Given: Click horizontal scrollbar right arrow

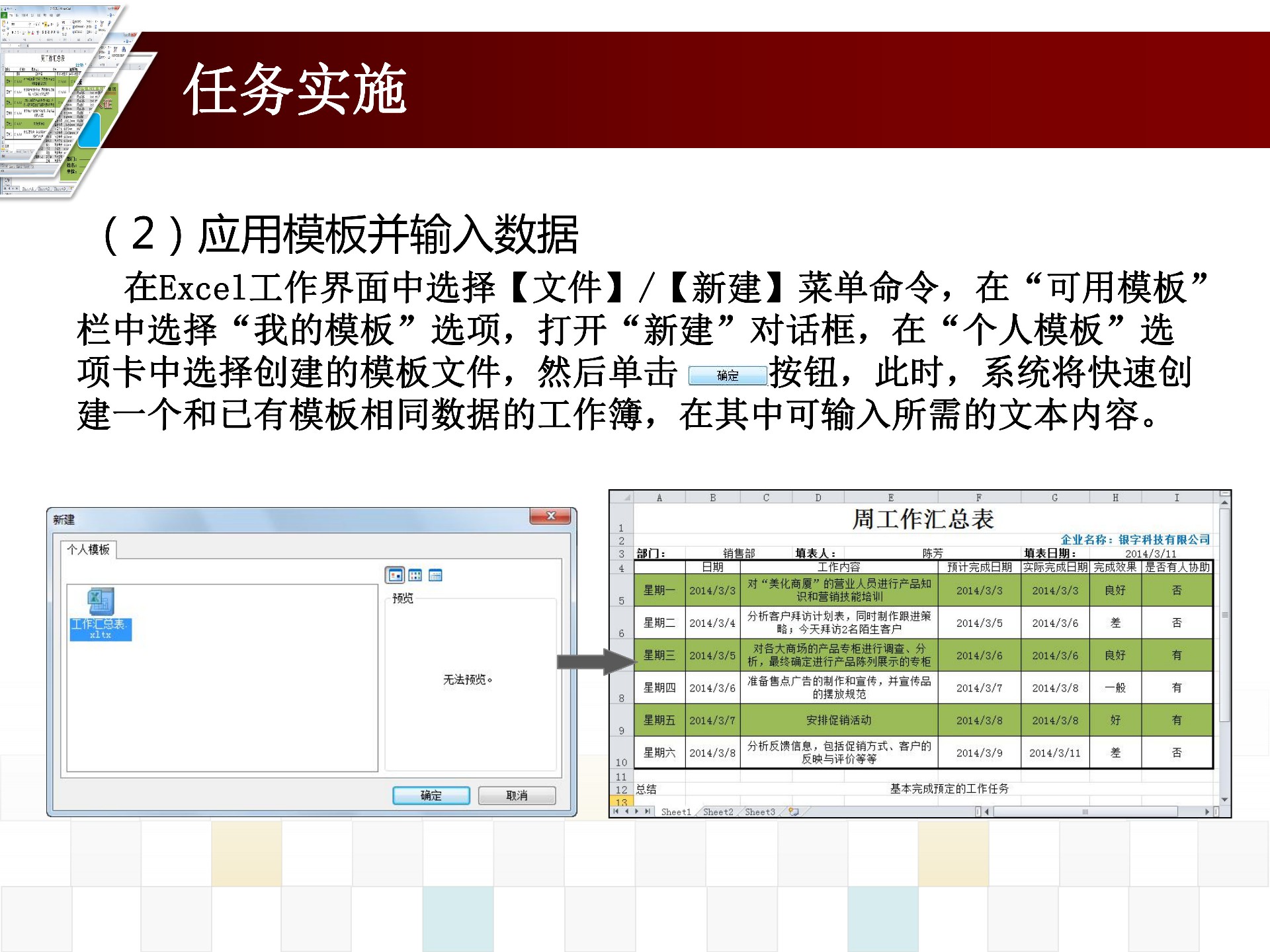Looking at the screenshot, I should click(1206, 812).
